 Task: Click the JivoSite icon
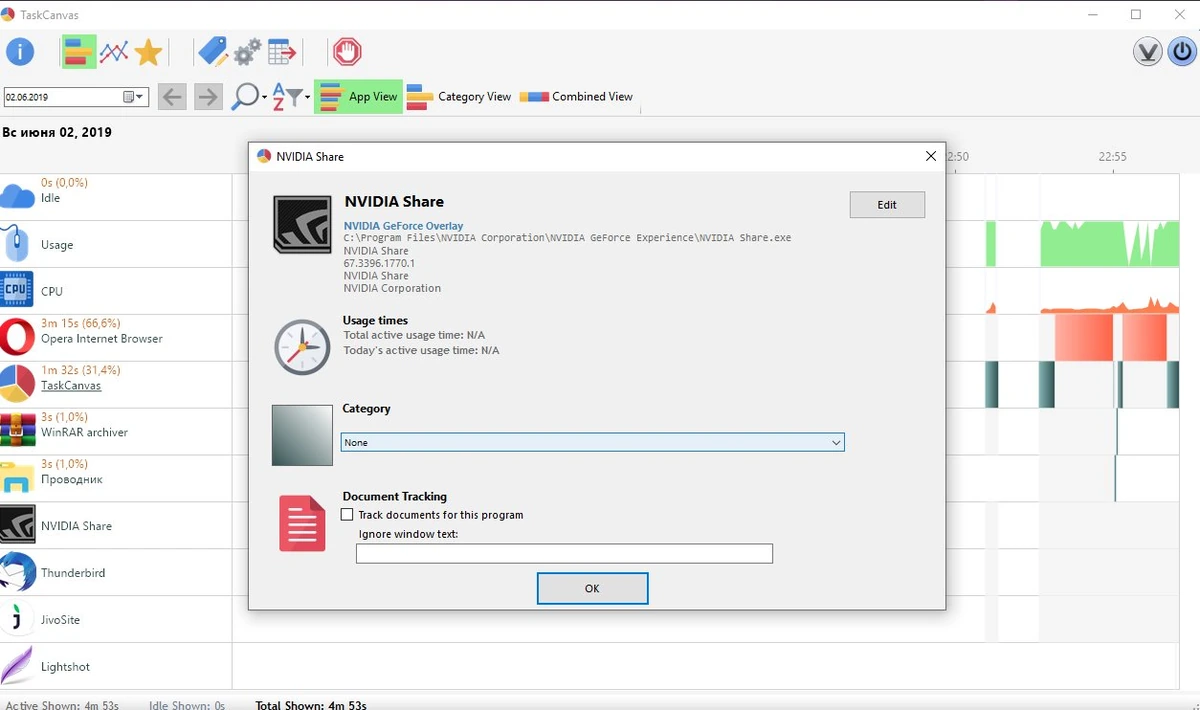pos(17,619)
